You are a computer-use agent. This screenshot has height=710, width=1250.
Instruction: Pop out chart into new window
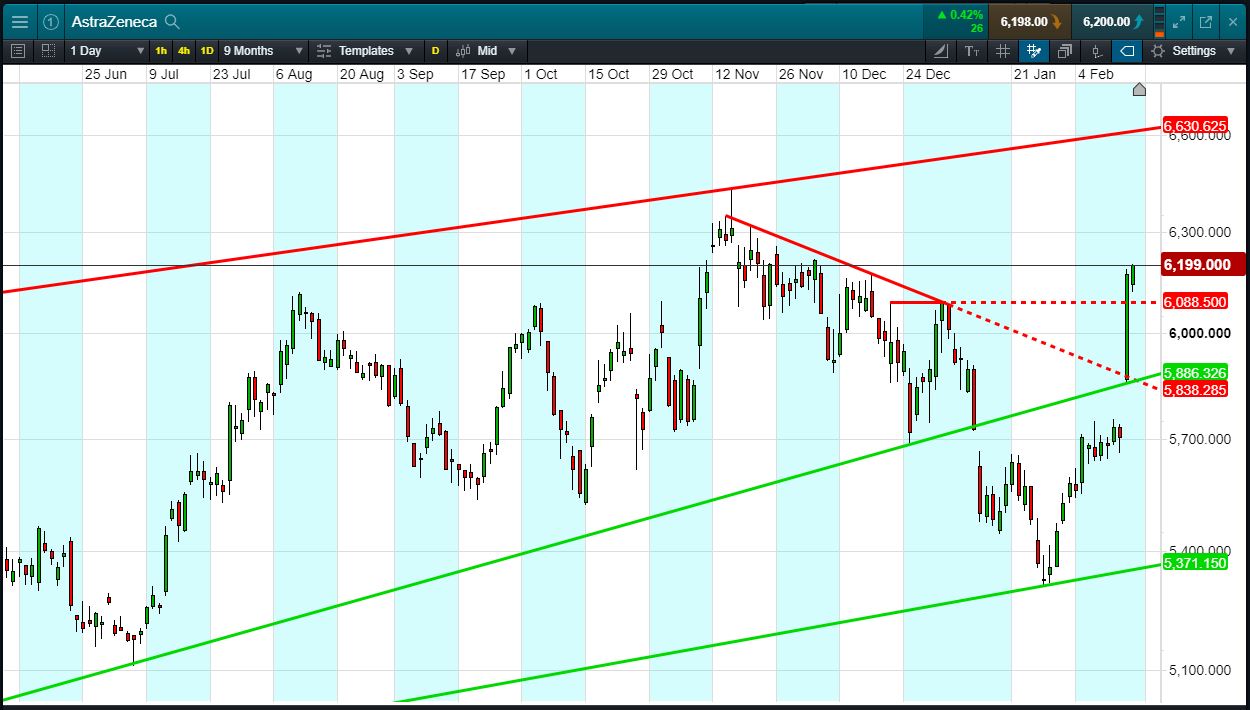1205,21
